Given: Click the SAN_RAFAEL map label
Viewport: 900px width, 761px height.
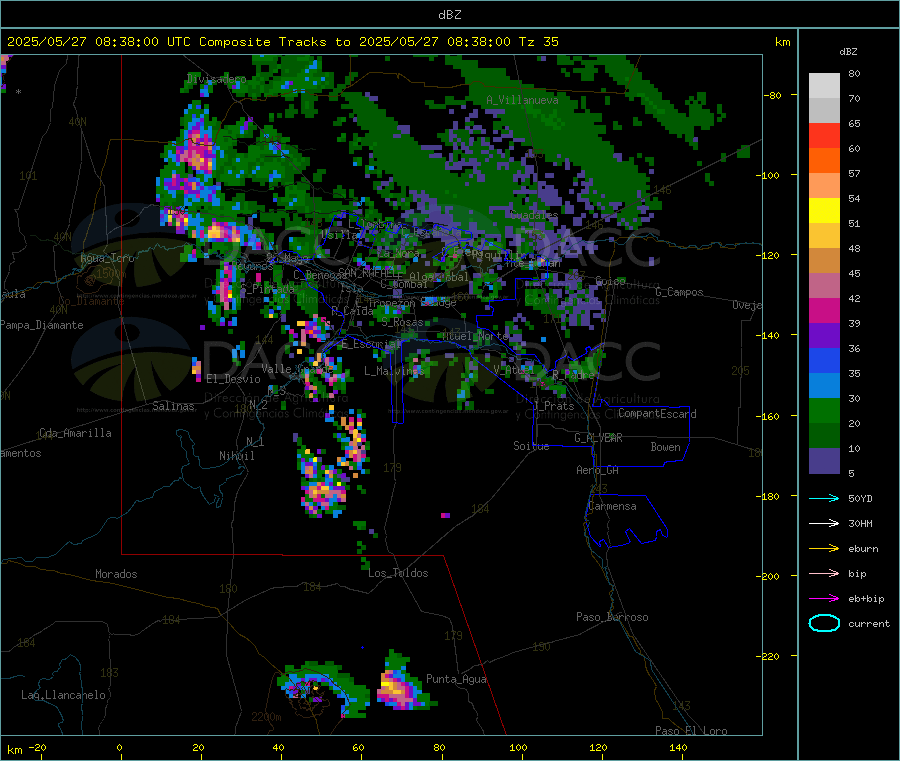Looking at the screenshot, I should pyautogui.click(x=368, y=272).
